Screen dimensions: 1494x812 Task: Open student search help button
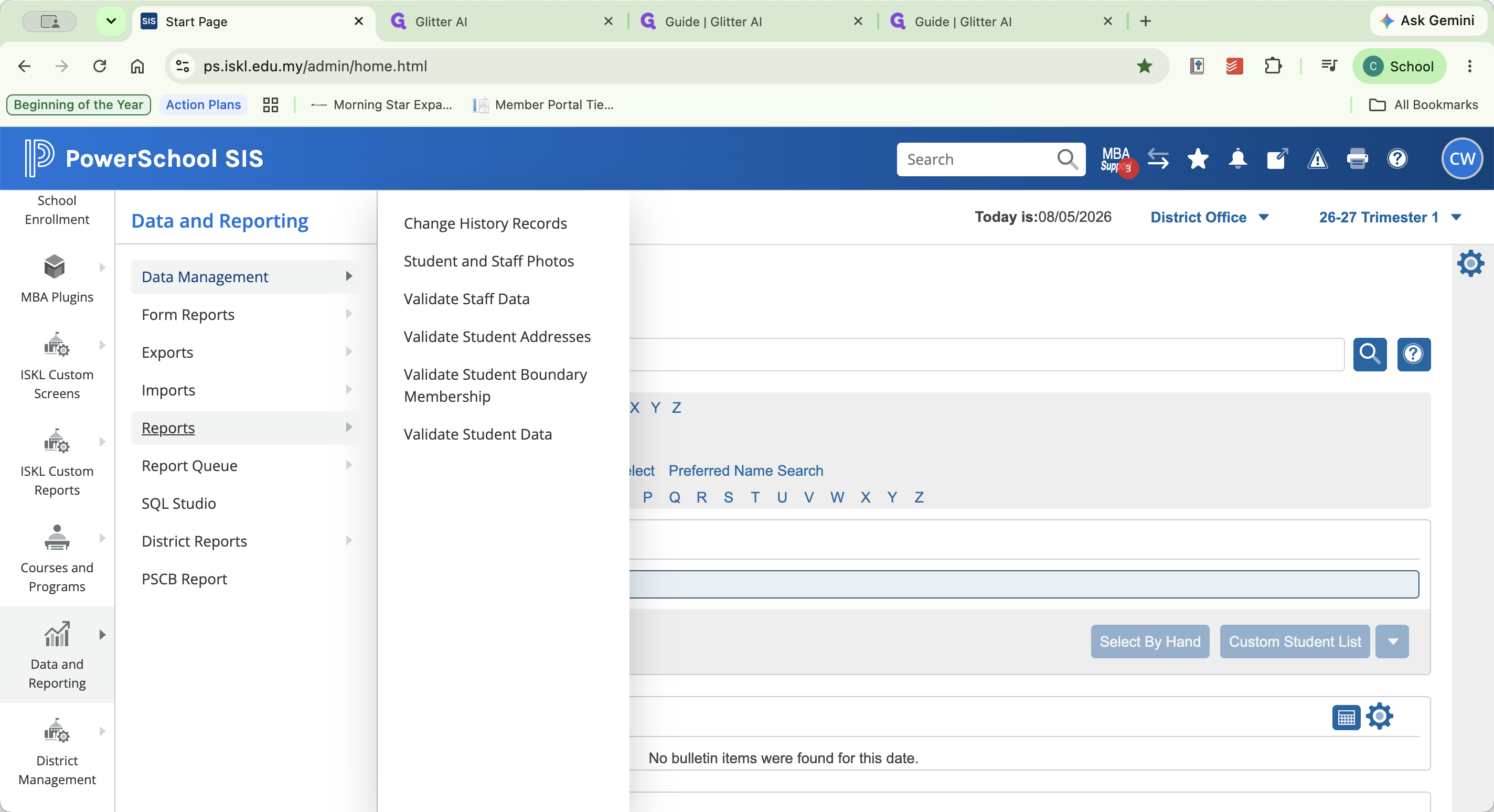point(1413,354)
